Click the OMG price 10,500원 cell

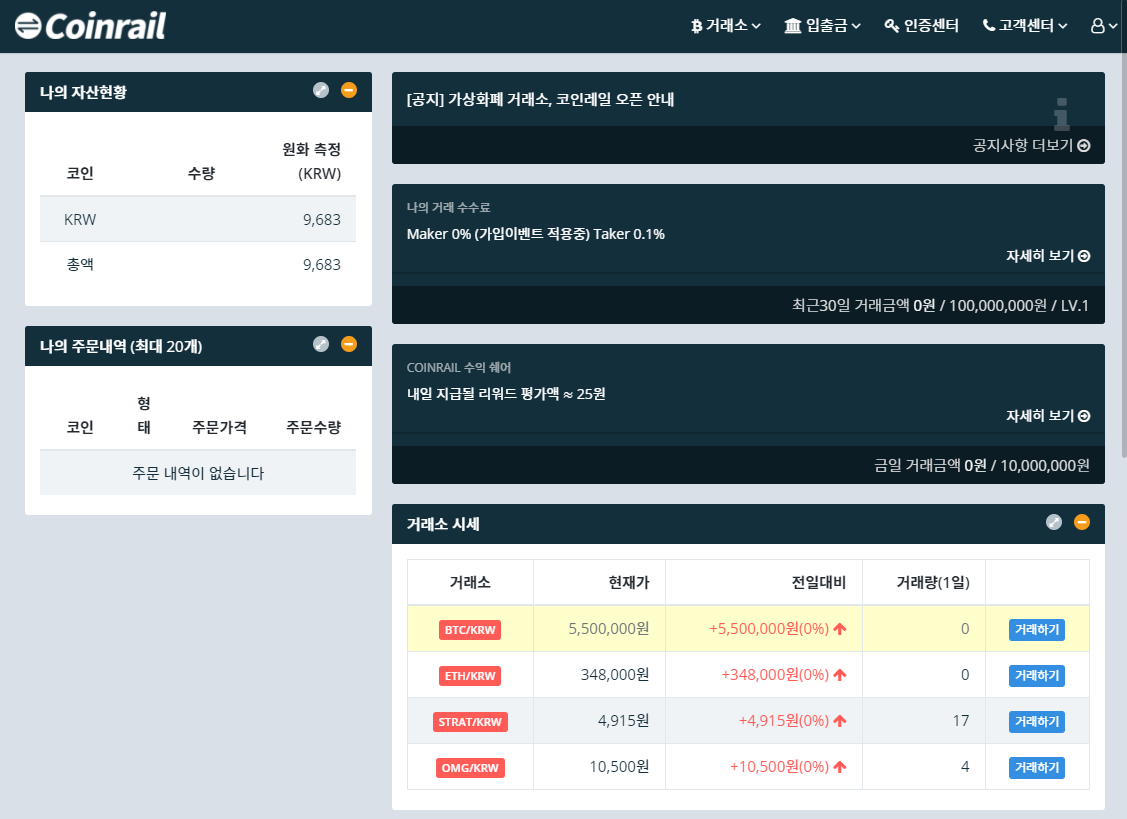(599, 767)
